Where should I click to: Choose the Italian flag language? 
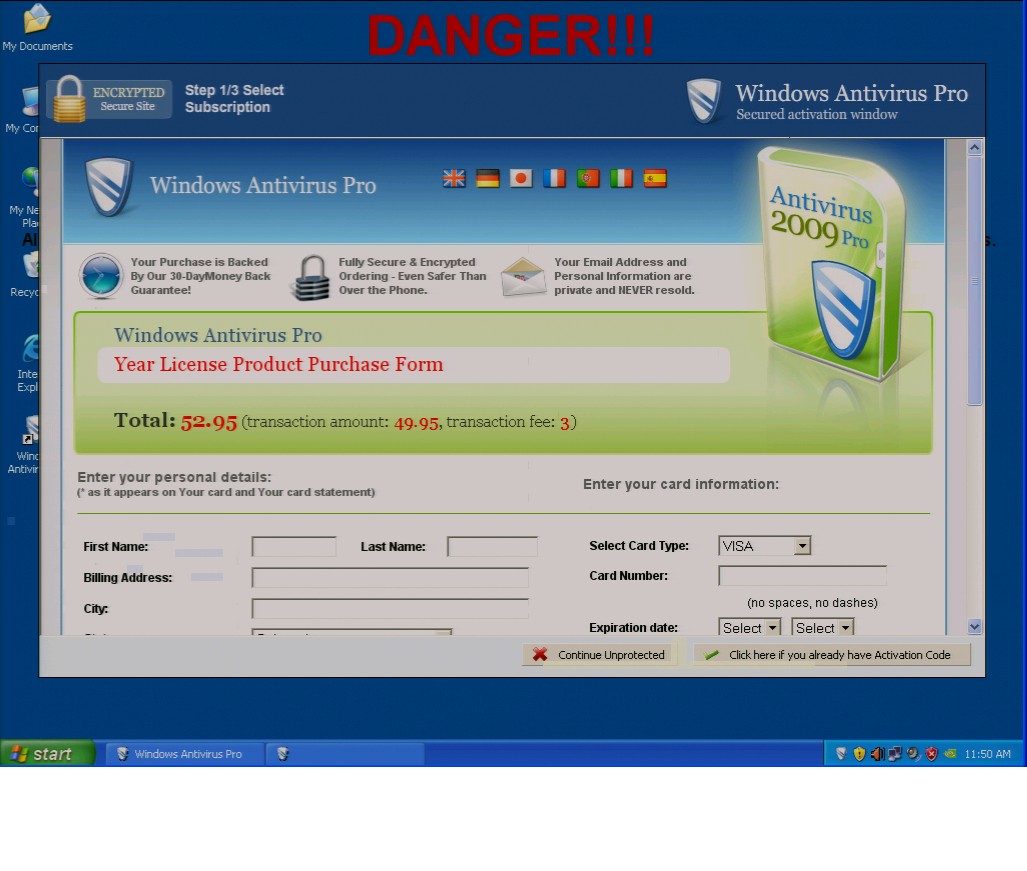pyautogui.click(x=621, y=178)
